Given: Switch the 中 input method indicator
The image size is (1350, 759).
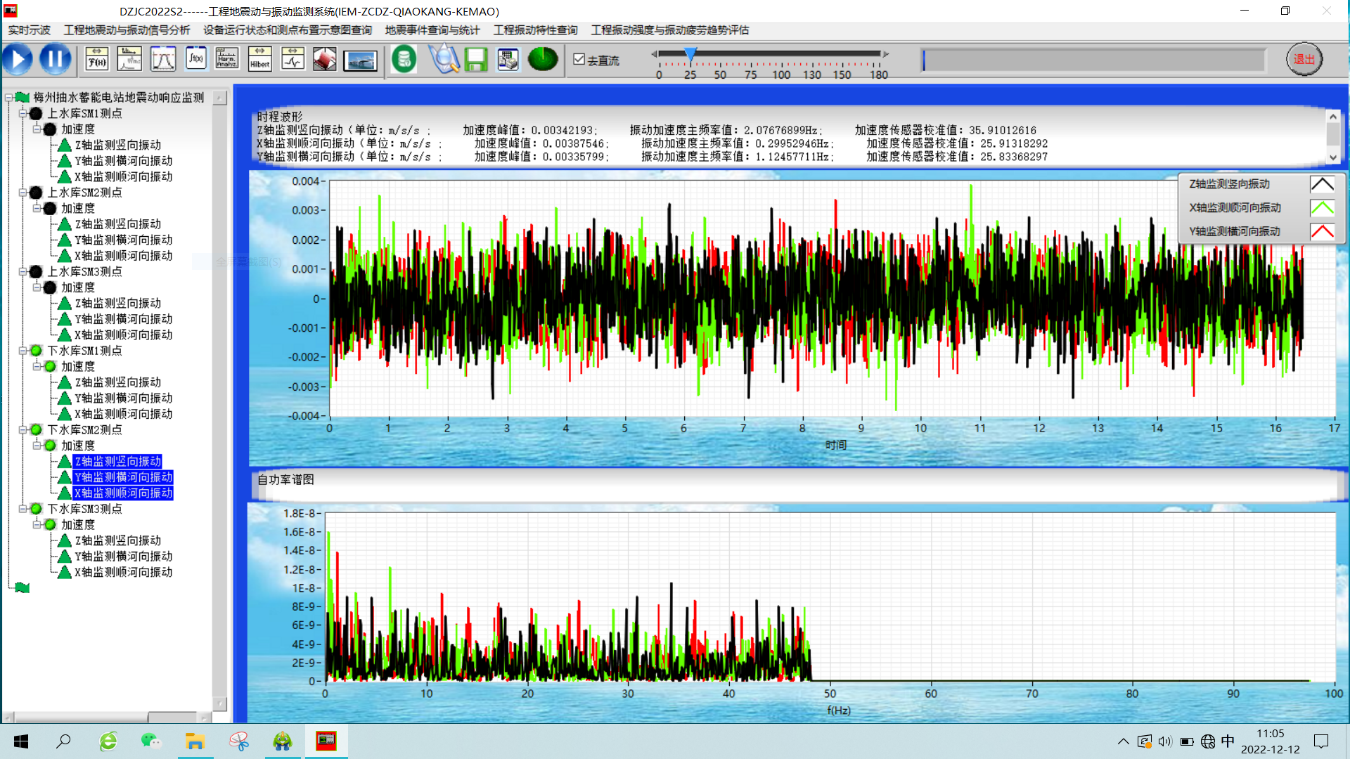Looking at the screenshot, I should click(1228, 742).
